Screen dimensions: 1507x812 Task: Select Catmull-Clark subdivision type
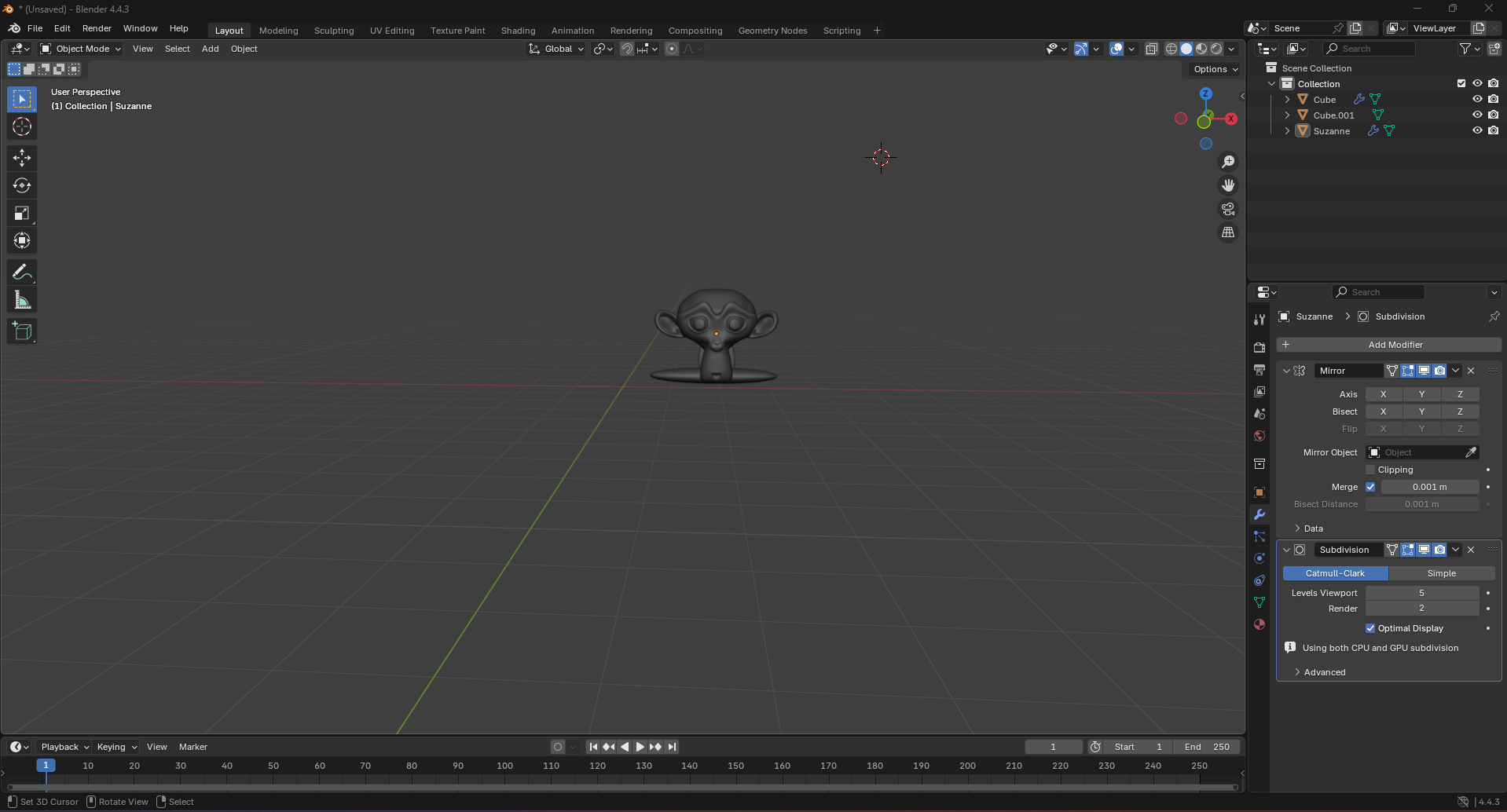[1336, 573]
